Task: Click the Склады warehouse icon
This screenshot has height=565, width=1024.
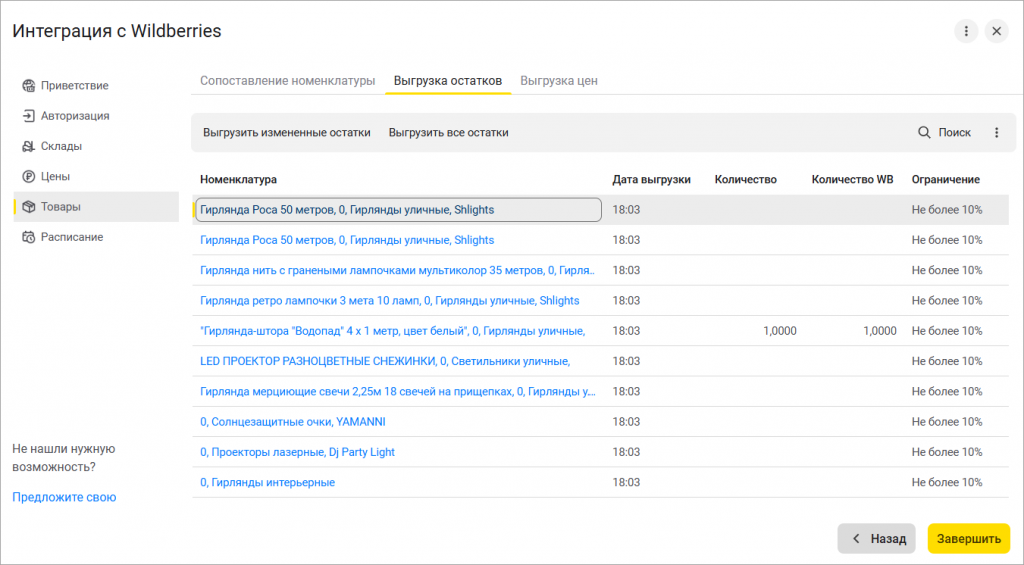Action: (28, 146)
